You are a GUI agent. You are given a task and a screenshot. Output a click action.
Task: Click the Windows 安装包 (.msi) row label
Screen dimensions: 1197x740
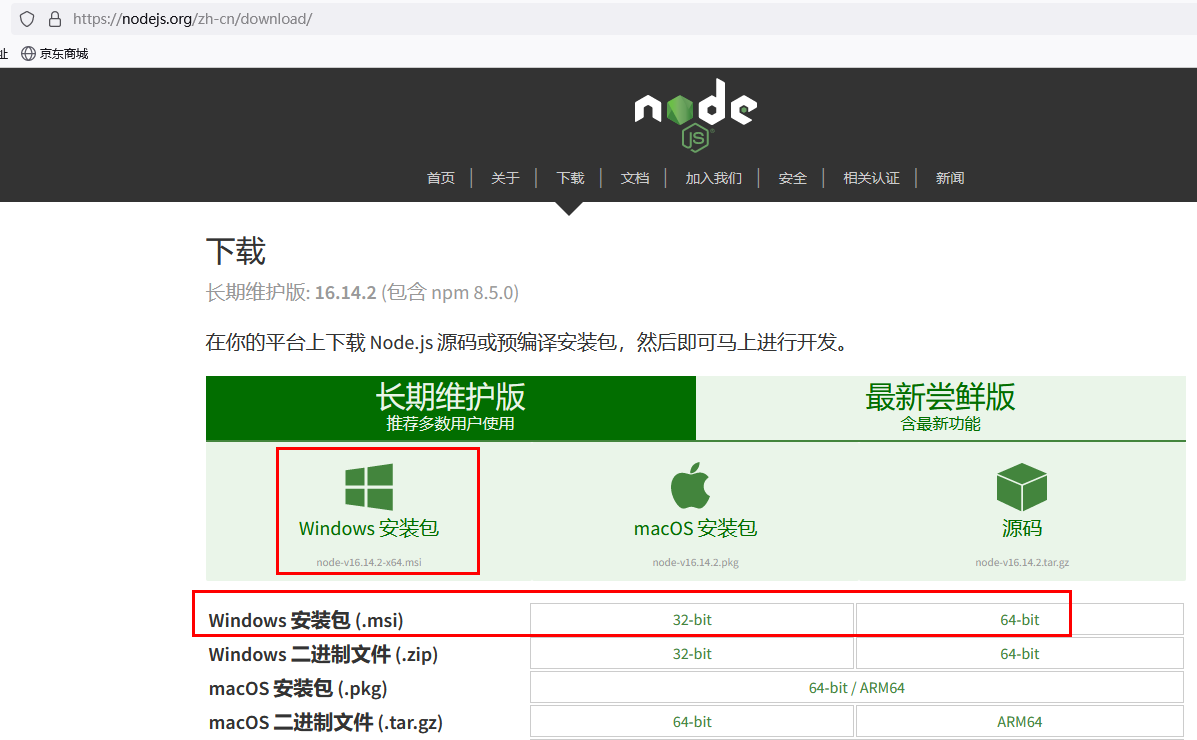click(305, 620)
